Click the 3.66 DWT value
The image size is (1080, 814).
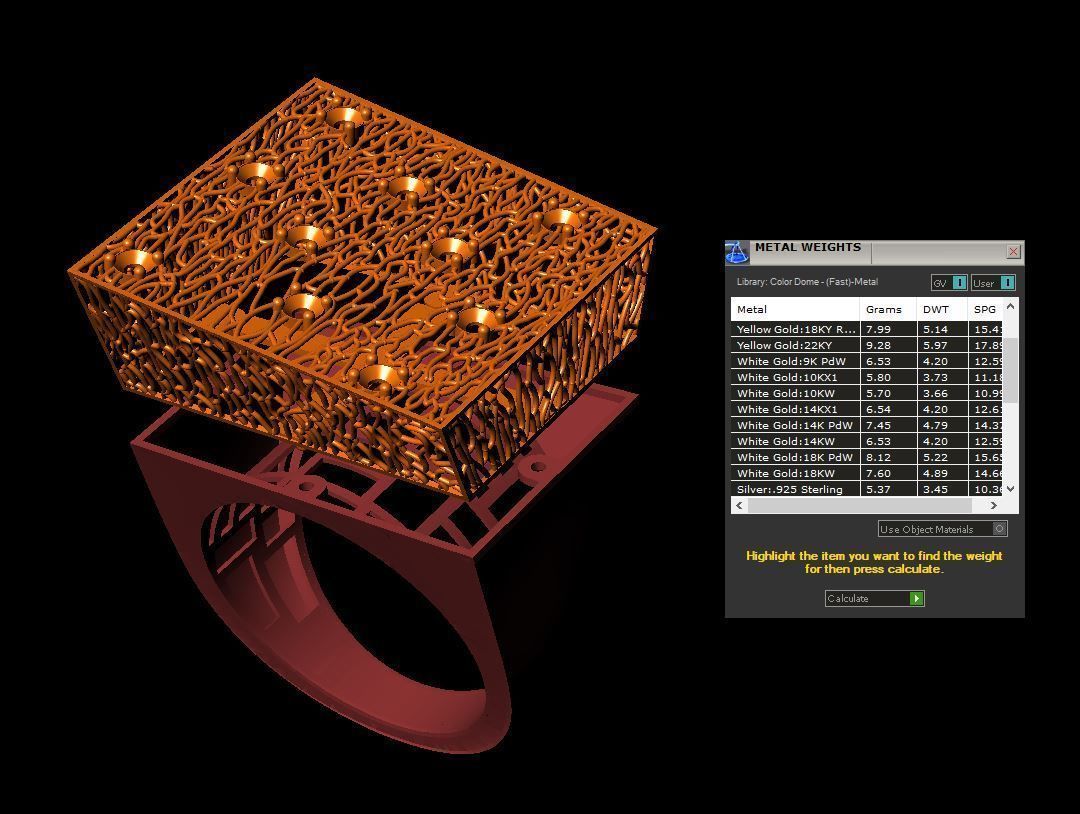point(935,393)
